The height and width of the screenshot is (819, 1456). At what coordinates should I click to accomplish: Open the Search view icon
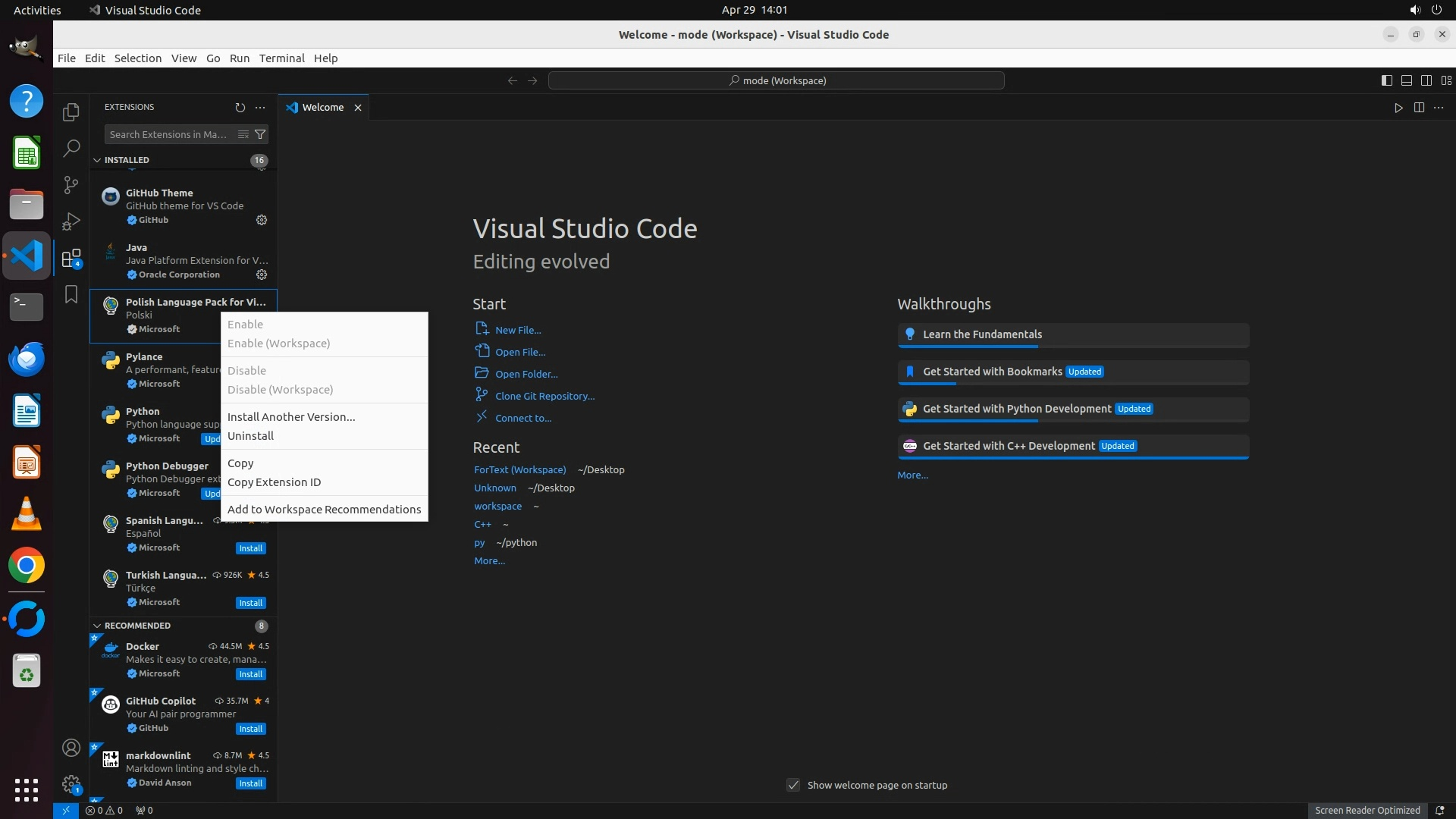[71, 148]
